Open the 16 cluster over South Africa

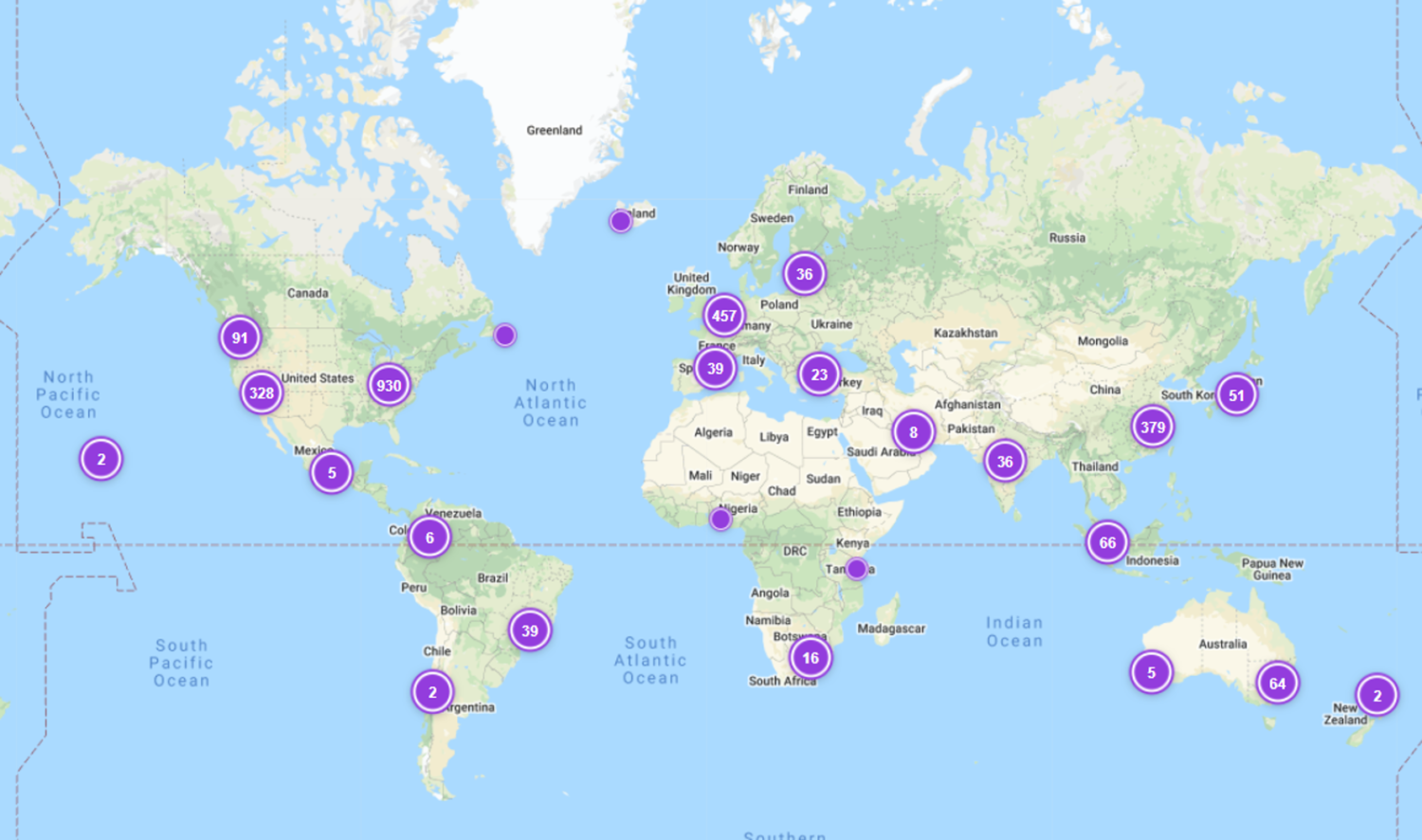810,657
